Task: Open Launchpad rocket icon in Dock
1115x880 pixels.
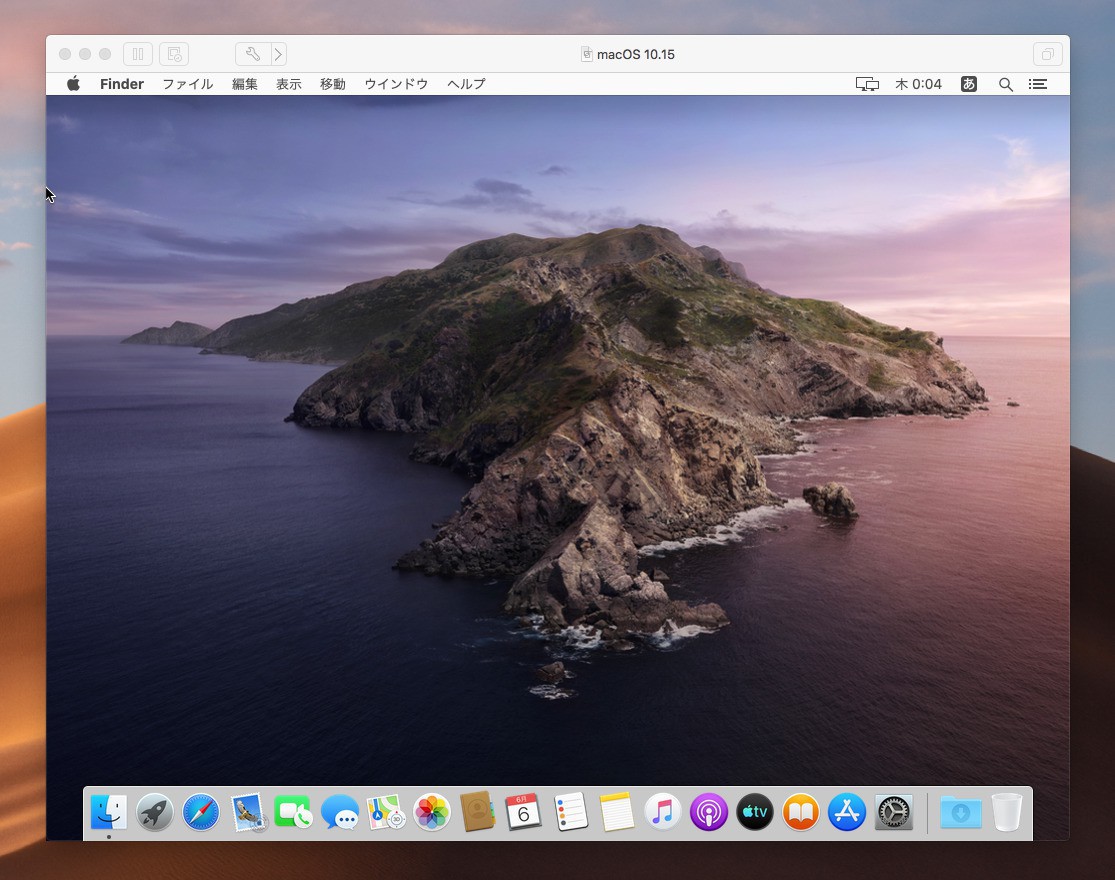Action: click(x=155, y=812)
